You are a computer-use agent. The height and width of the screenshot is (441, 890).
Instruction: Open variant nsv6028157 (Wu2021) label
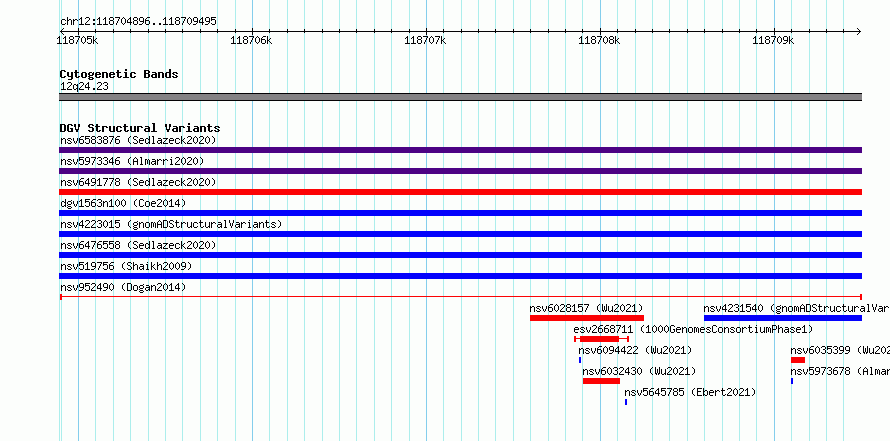[x=586, y=308]
